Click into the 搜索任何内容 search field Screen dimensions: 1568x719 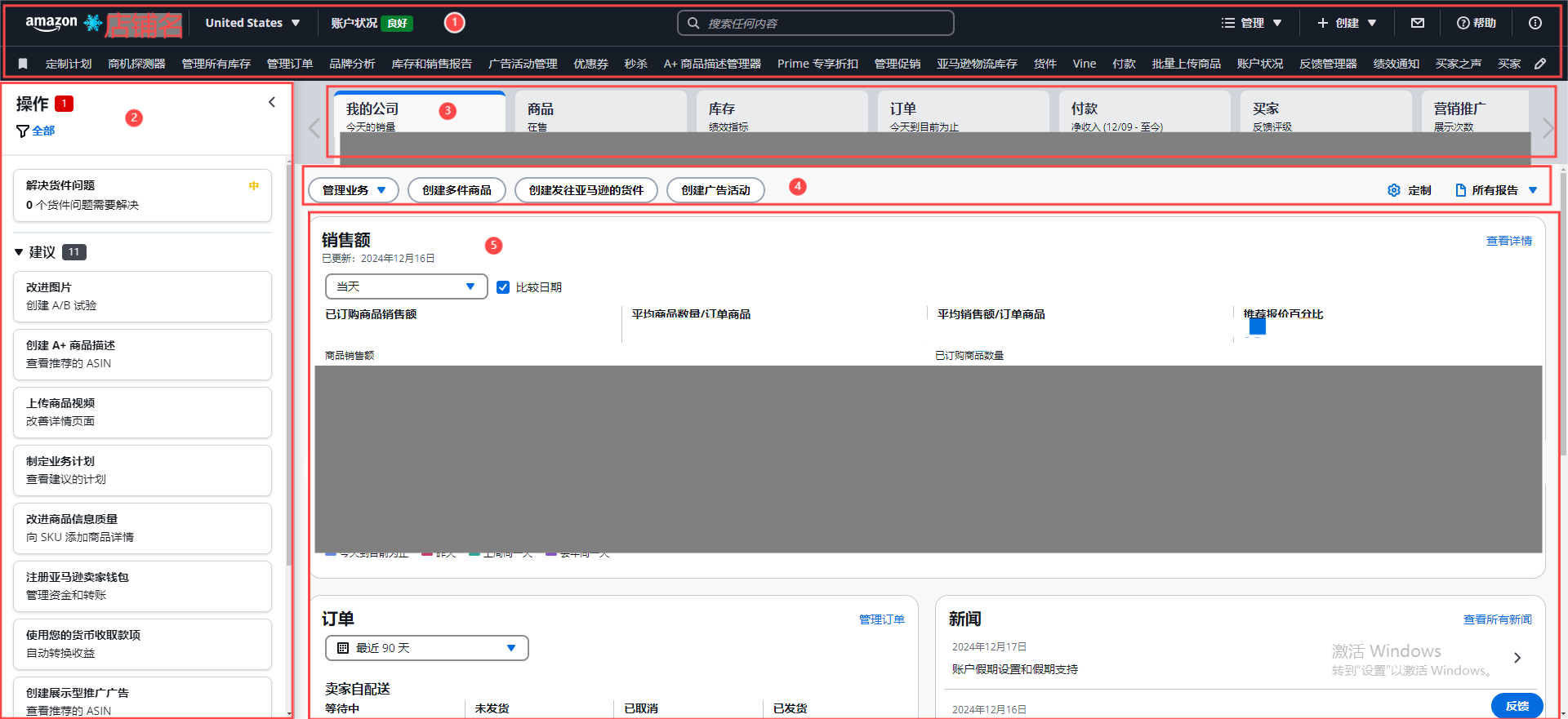click(x=816, y=23)
